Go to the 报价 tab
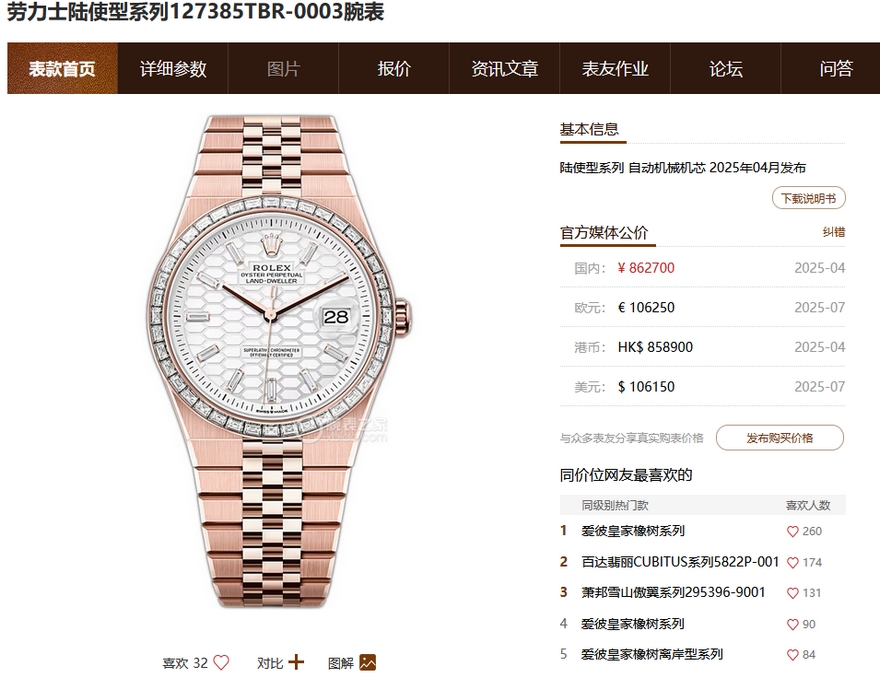Viewport: 880px width, 690px height. (394, 68)
